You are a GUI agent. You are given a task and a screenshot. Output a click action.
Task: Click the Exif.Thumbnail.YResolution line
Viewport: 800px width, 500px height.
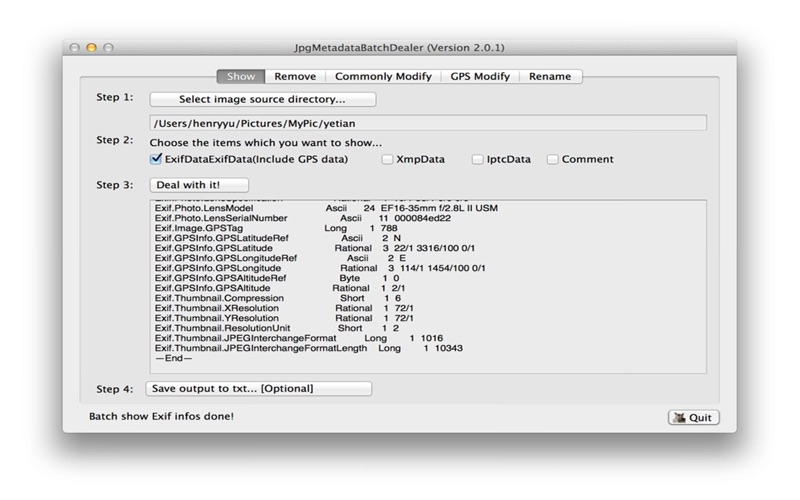click(284, 318)
